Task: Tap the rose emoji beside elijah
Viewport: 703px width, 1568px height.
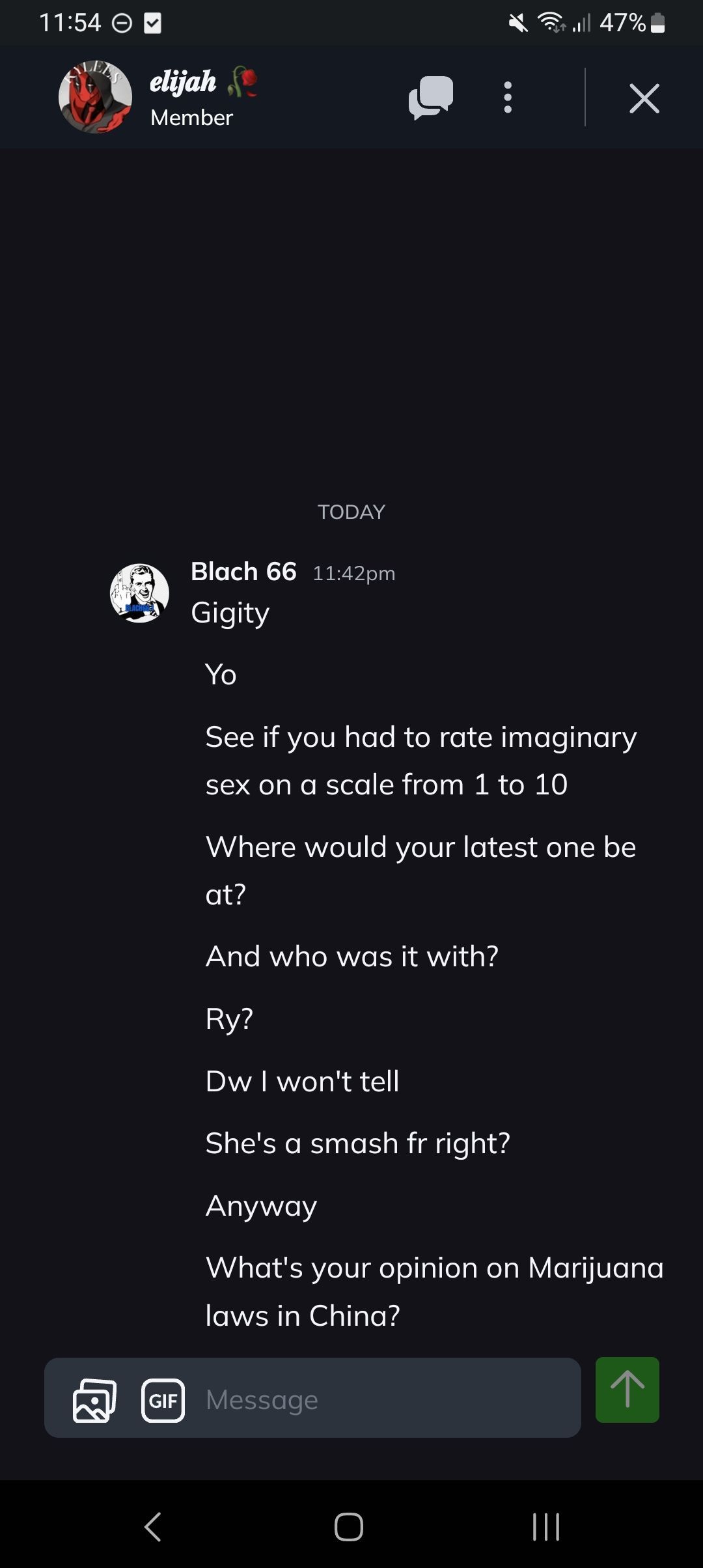Action: pos(243,81)
